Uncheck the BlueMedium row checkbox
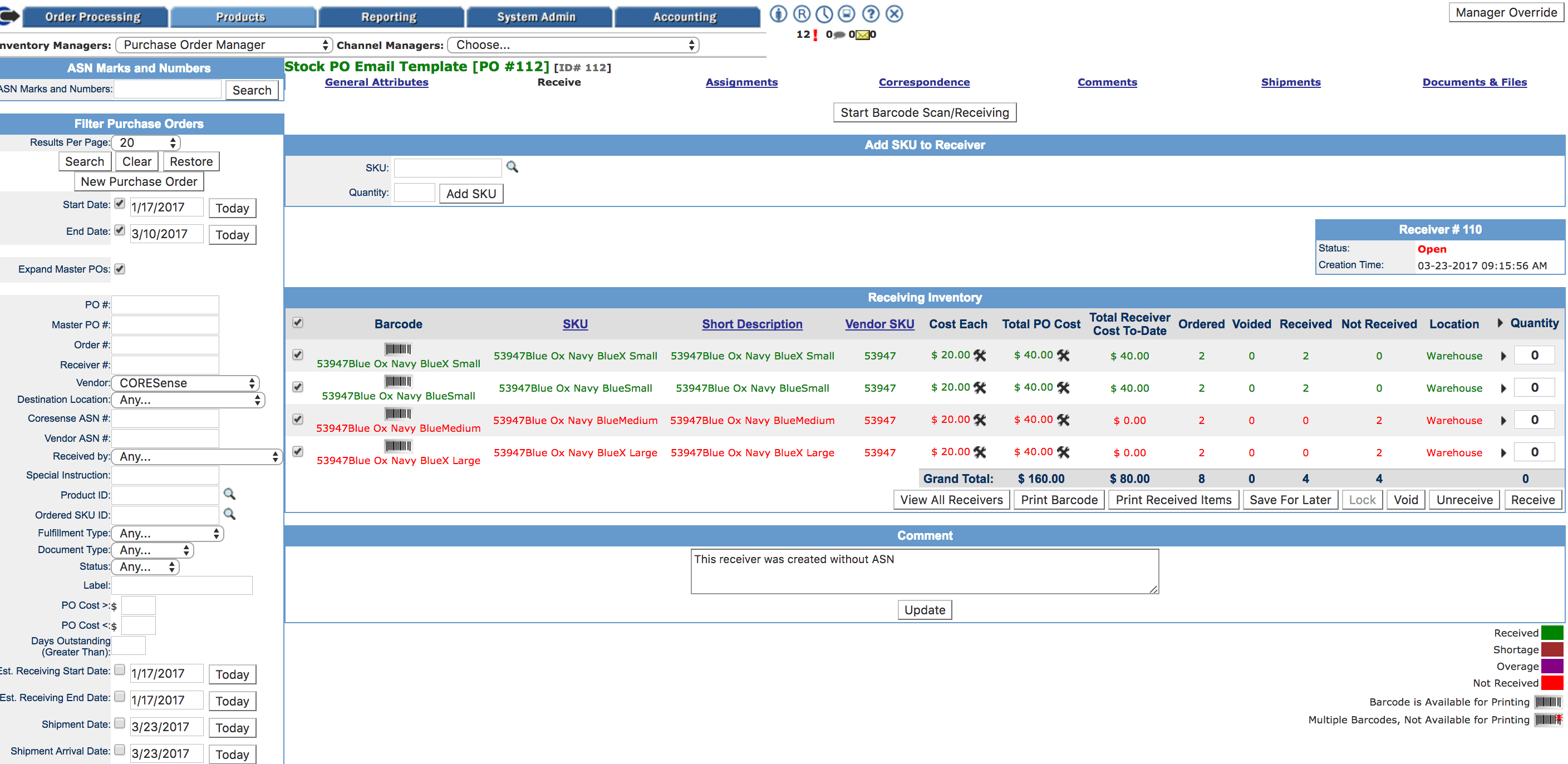Screen dimensions: 1568x764 298,419
